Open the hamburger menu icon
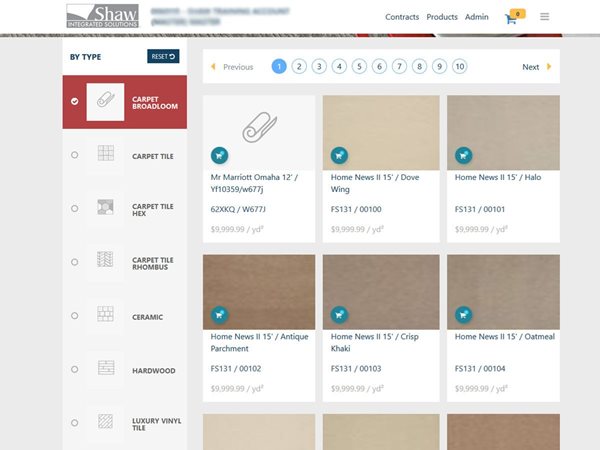Image resolution: width=600 pixels, height=450 pixels. click(545, 16)
